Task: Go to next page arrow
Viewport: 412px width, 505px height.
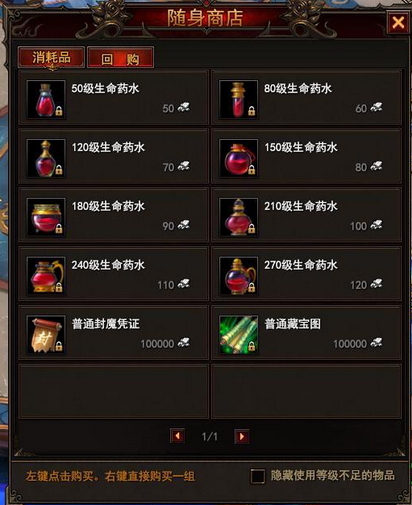Action: pyautogui.click(x=242, y=436)
